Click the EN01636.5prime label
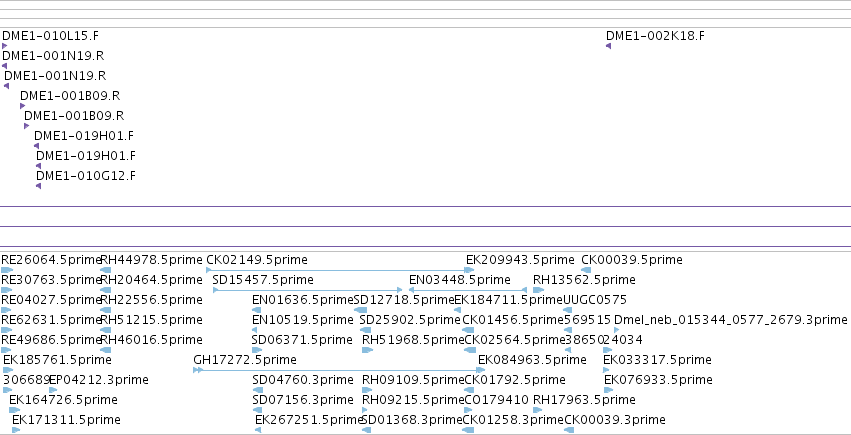Viewport: 851px width, 435px height. (x=303, y=300)
